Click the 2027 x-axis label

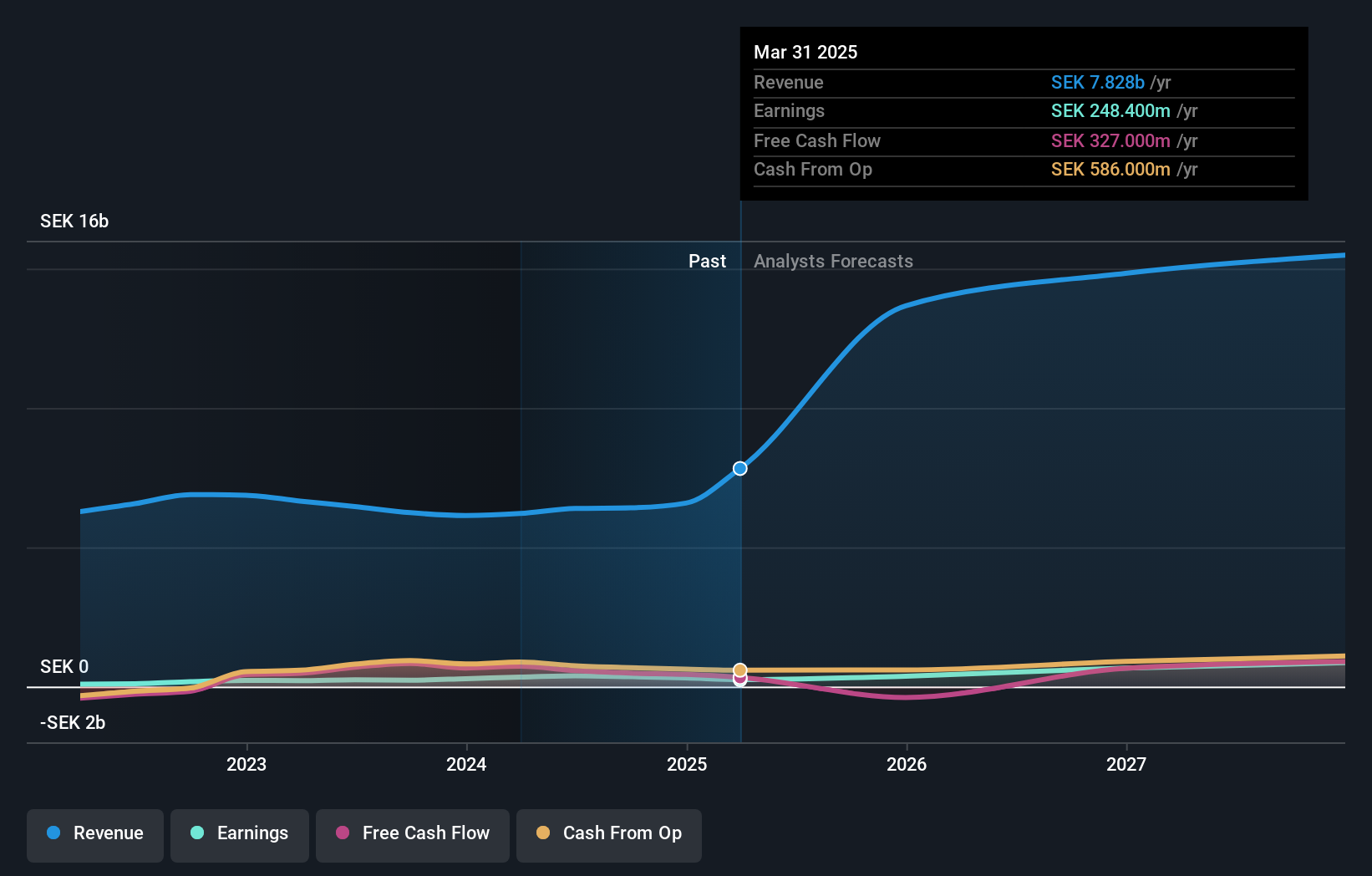pos(1126,764)
